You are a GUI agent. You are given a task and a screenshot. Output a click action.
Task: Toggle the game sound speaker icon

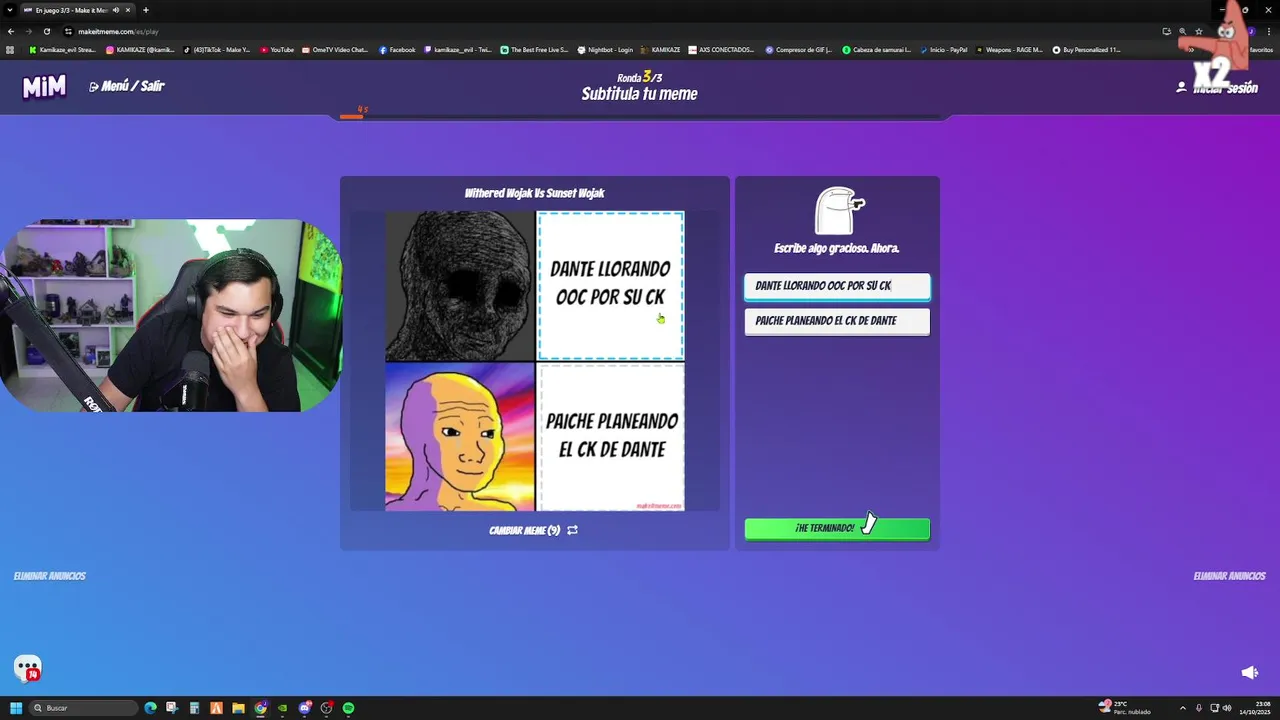pos(1249,673)
